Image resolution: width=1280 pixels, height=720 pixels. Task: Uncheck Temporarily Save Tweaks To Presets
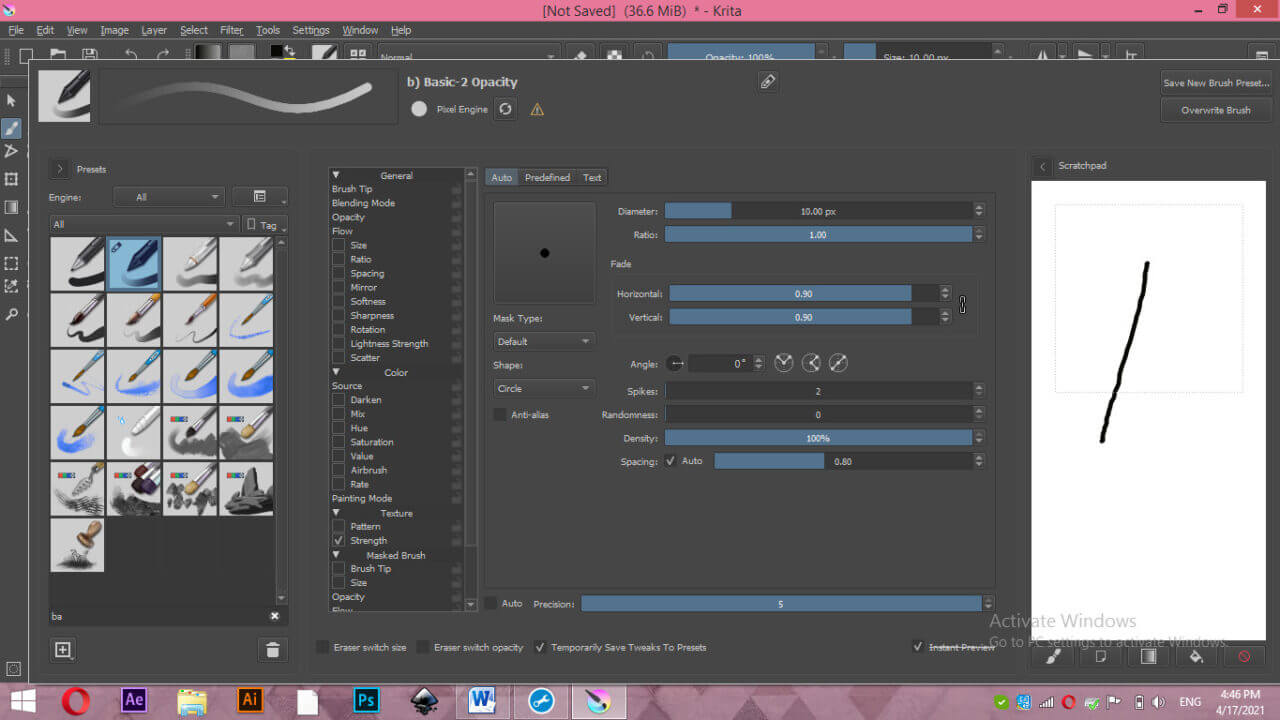click(539, 647)
